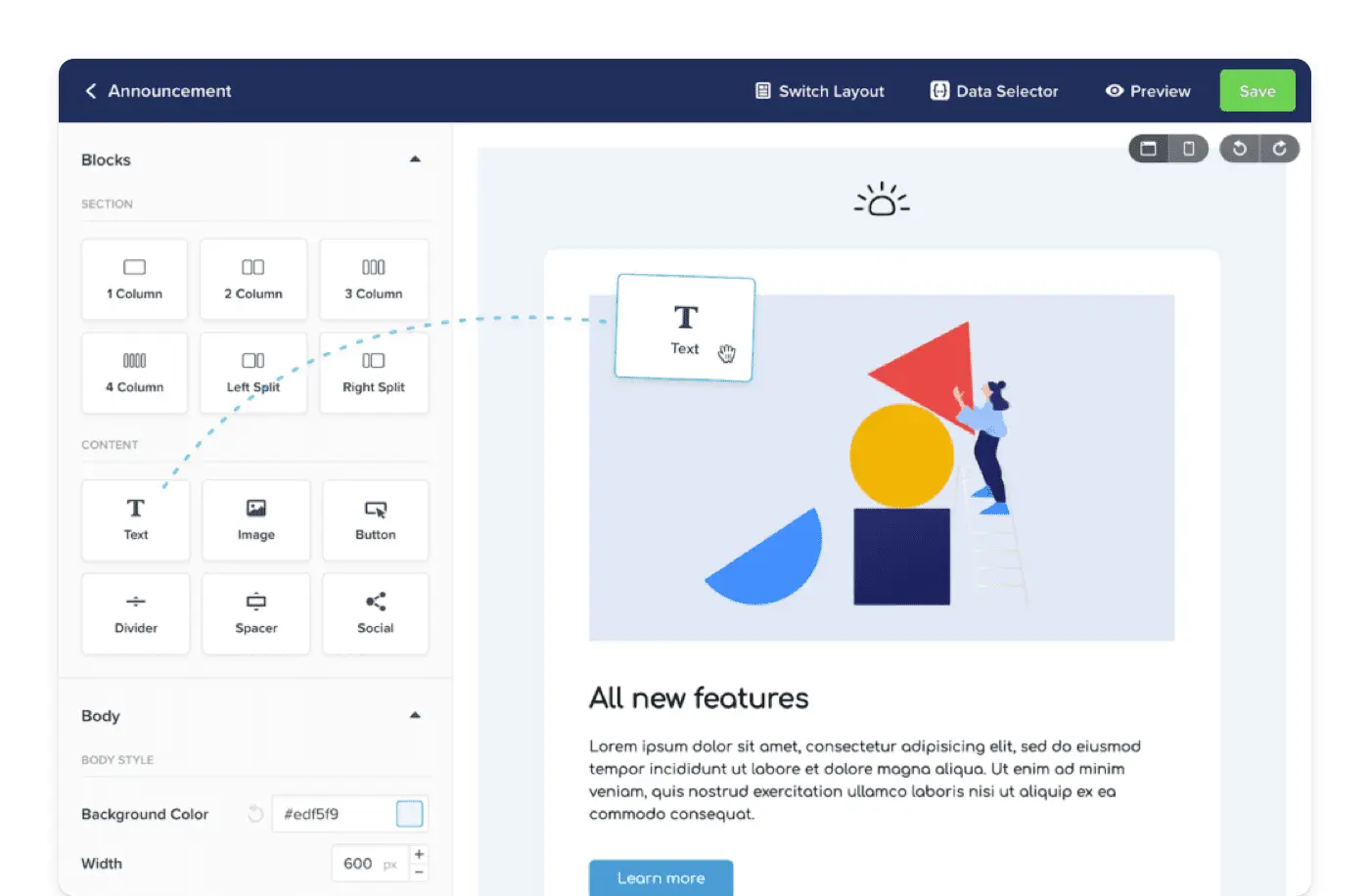
Task: Switch to desktop view mode
Action: [x=1149, y=149]
